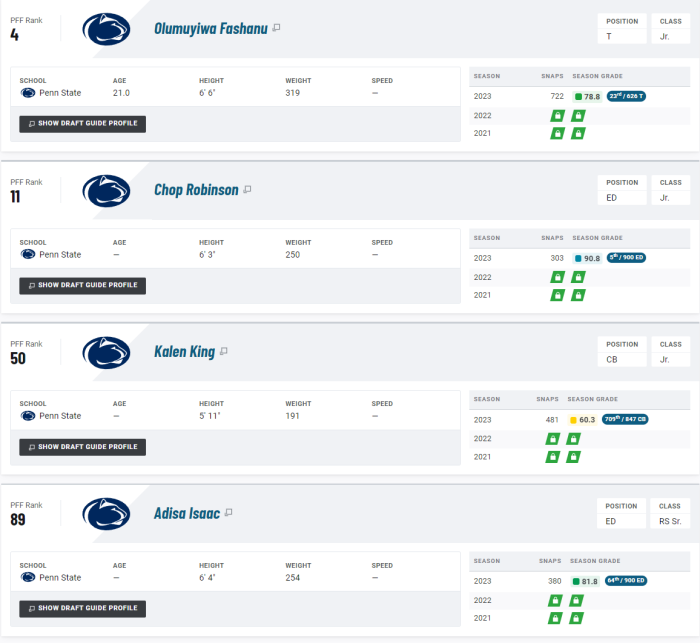Click Adisa Isaac 81.8 season grade badge

585,581
